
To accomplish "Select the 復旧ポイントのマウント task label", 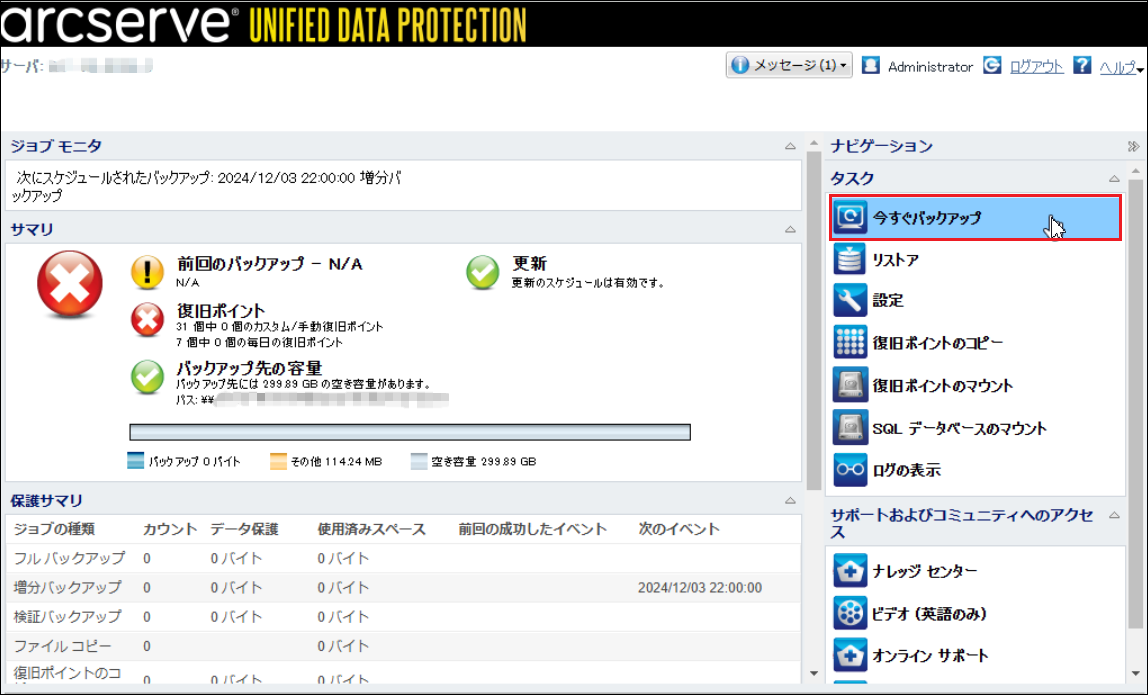I will pyautogui.click(x=943, y=385).
